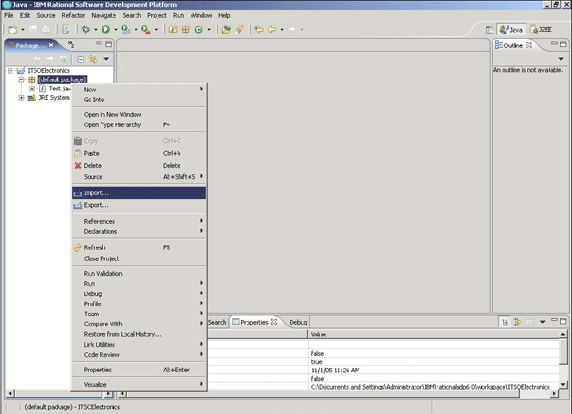Click the Show Categories icon in Properties

(x=505, y=322)
